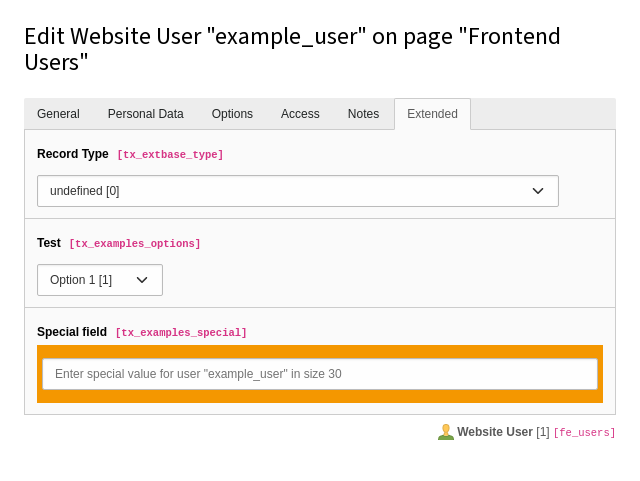640x481 pixels.
Task: Open the Personal Data tab
Action: pyautogui.click(x=145, y=114)
